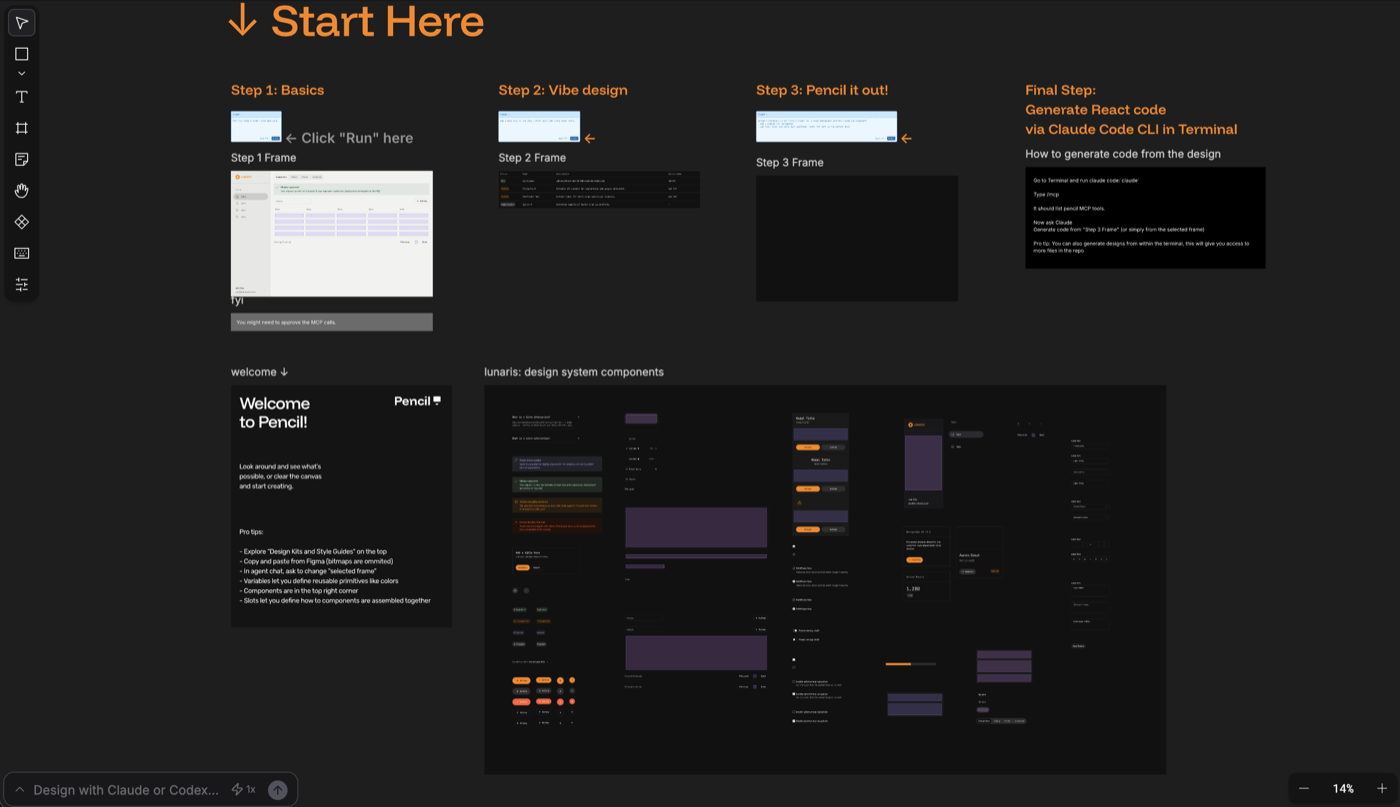Toggle the lightning 1x speed option
Screen dimensions: 1400x807
point(243,790)
